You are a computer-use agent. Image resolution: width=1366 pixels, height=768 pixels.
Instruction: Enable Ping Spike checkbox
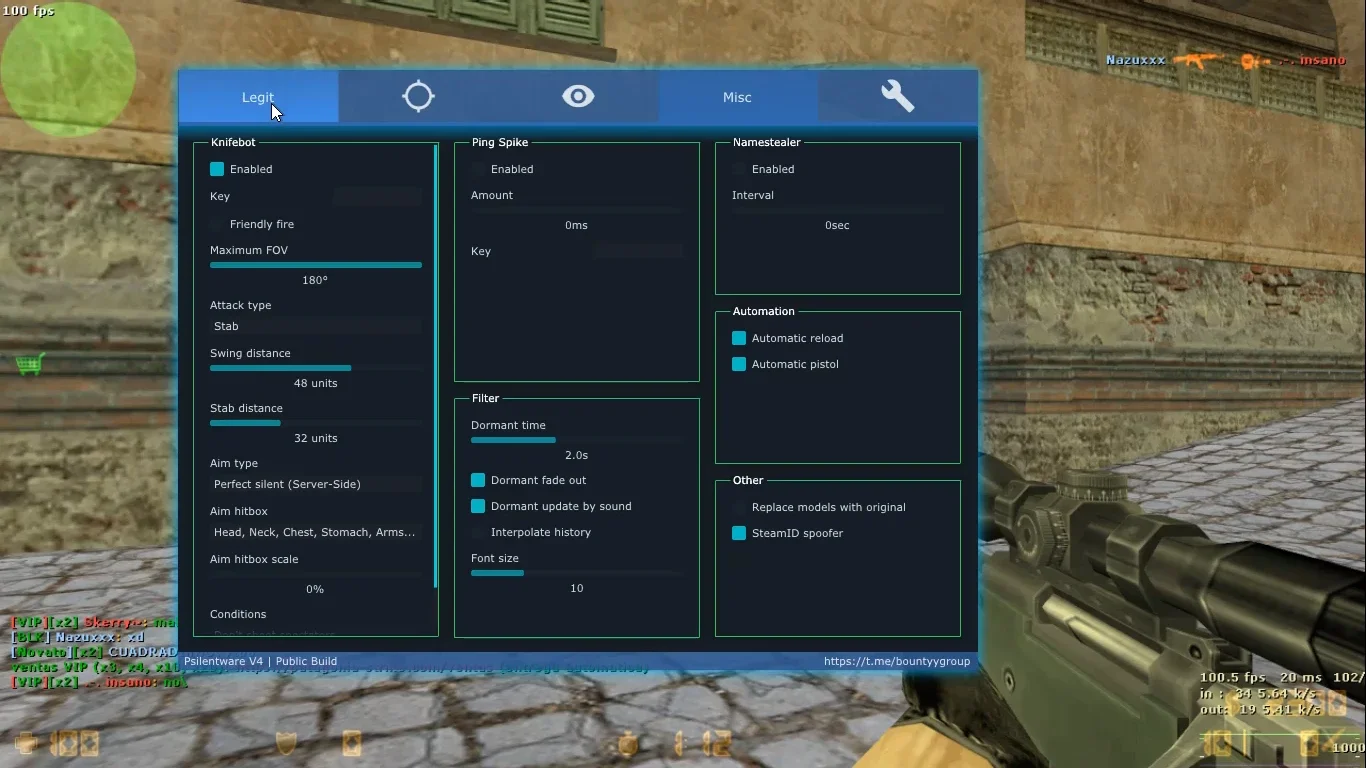pos(478,169)
